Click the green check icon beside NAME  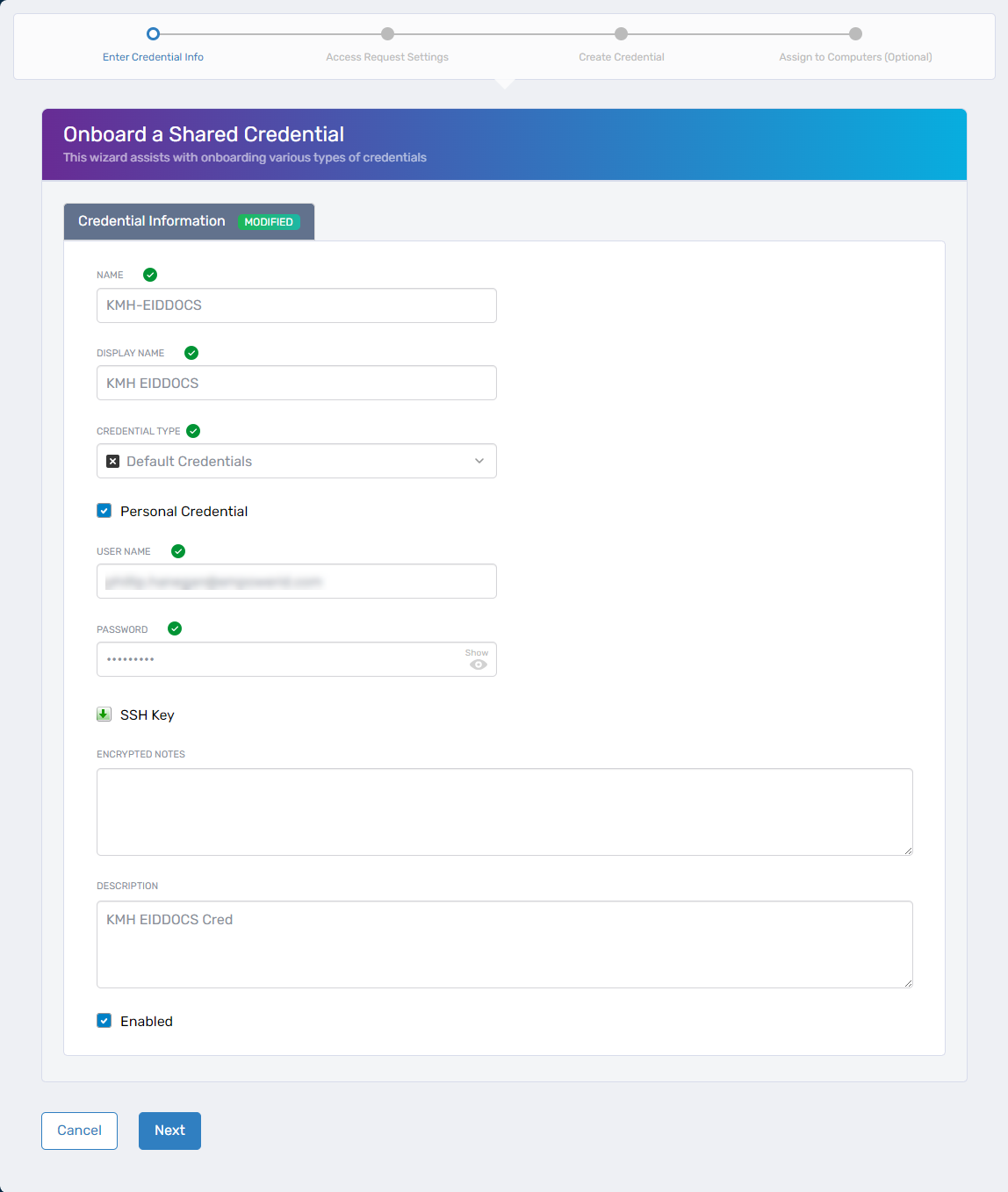(x=149, y=275)
